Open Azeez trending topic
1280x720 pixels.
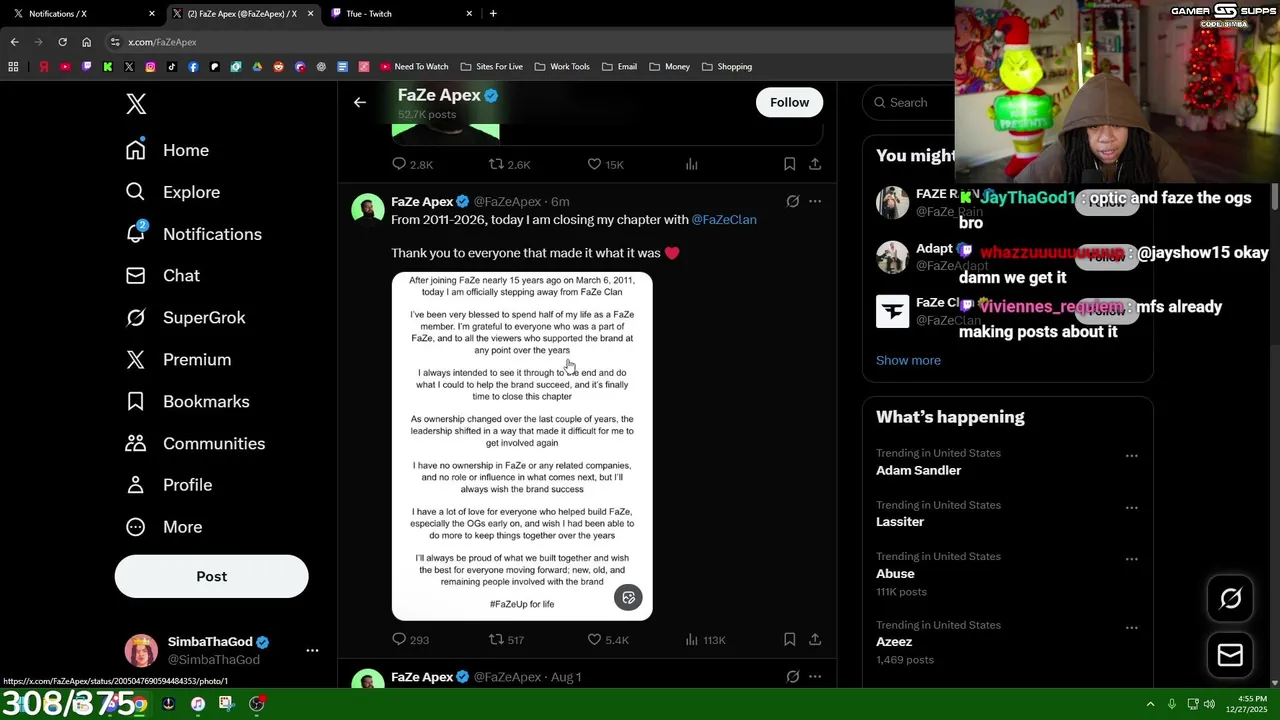click(x=894, y=641)
